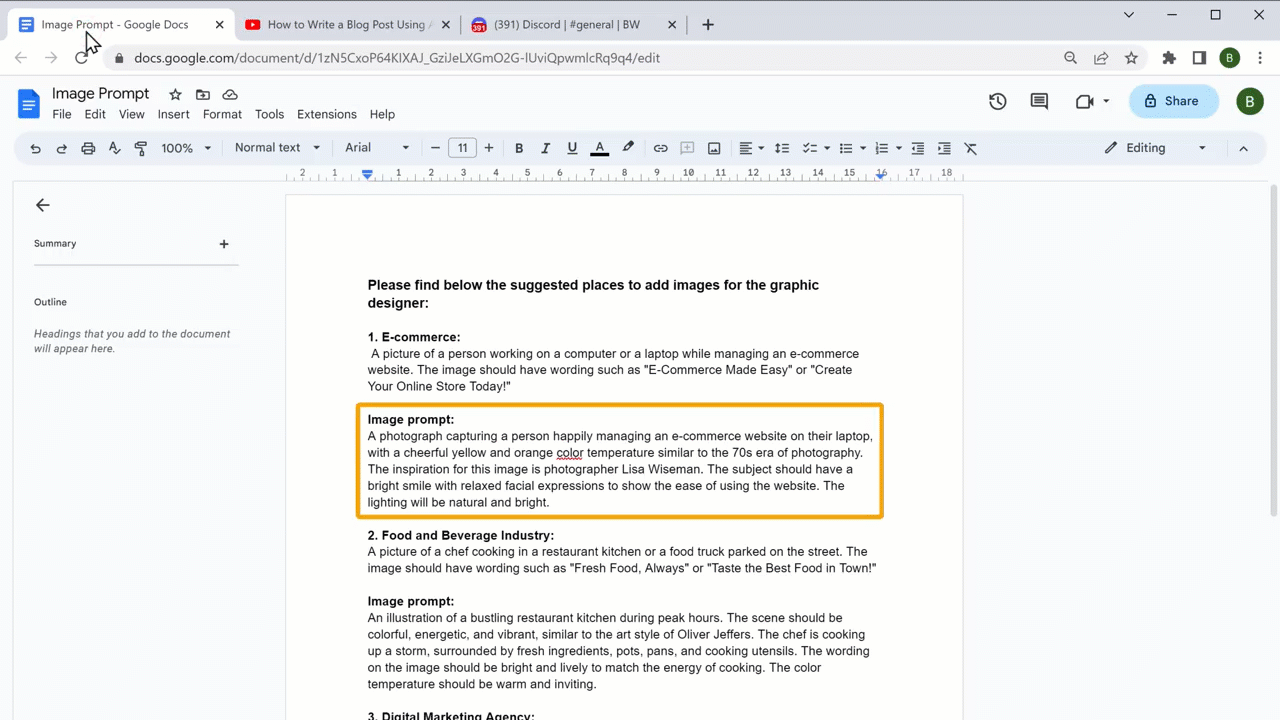Open the Editing mode dropdown
This screenshot has width=1280, height=720.
pyautogui.click(x=1156, y=148)
